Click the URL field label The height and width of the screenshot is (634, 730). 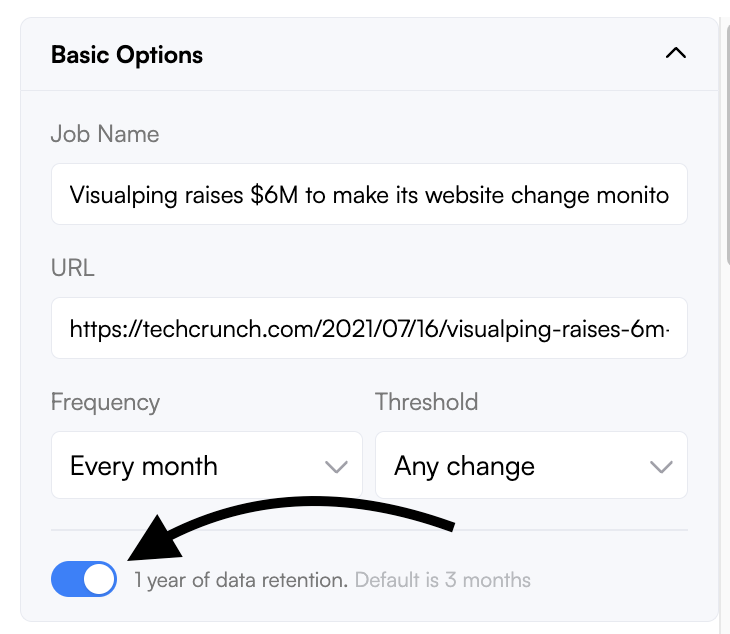pos(73,268)
